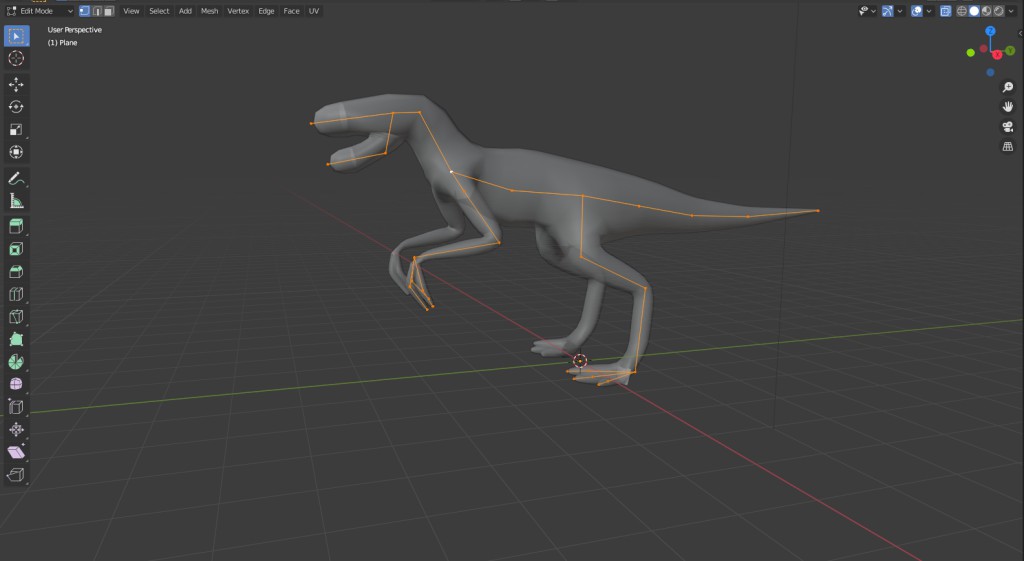
Task: Click the Toggle camera view icon
Action: (1008, 127)
